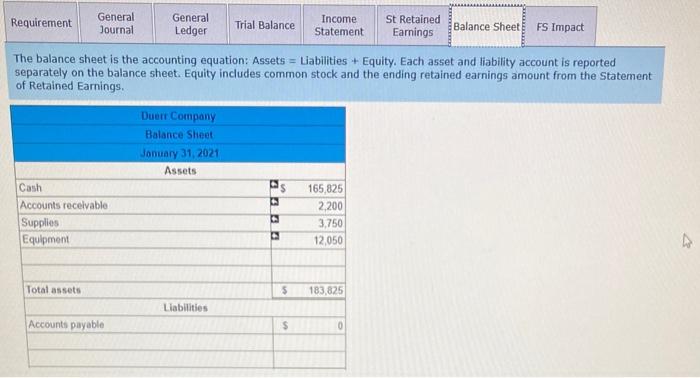
Task: Click the marker icon on the Equipment row
Action: pos(275,236)
